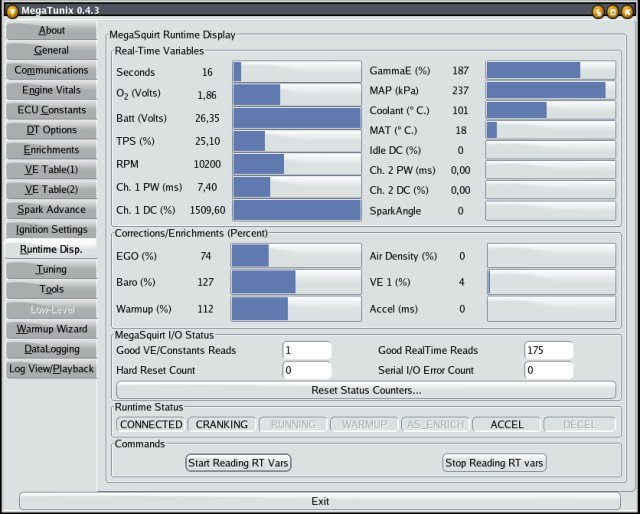This screenshot has width=640, height=514.
Task: Maximize the MegaTunix window
Action: [613, 11]
